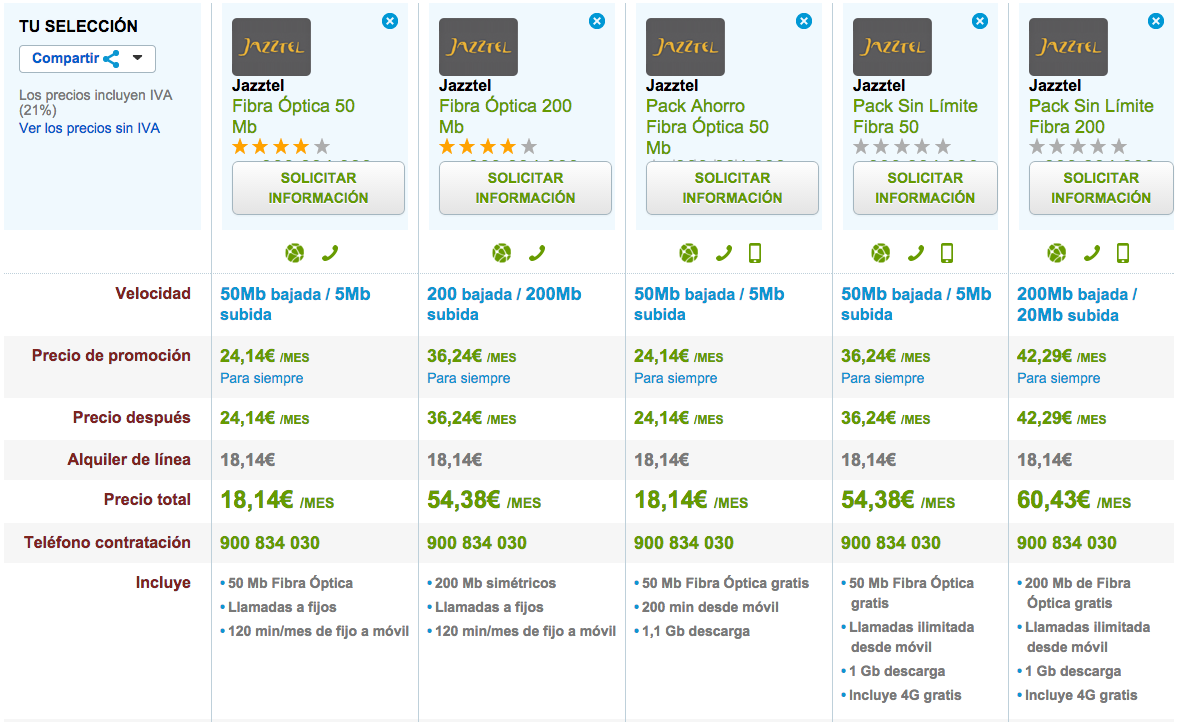
Task: Click Pack Sin Límite Fibra 50 total 54,38€
Action: point(898,500)
